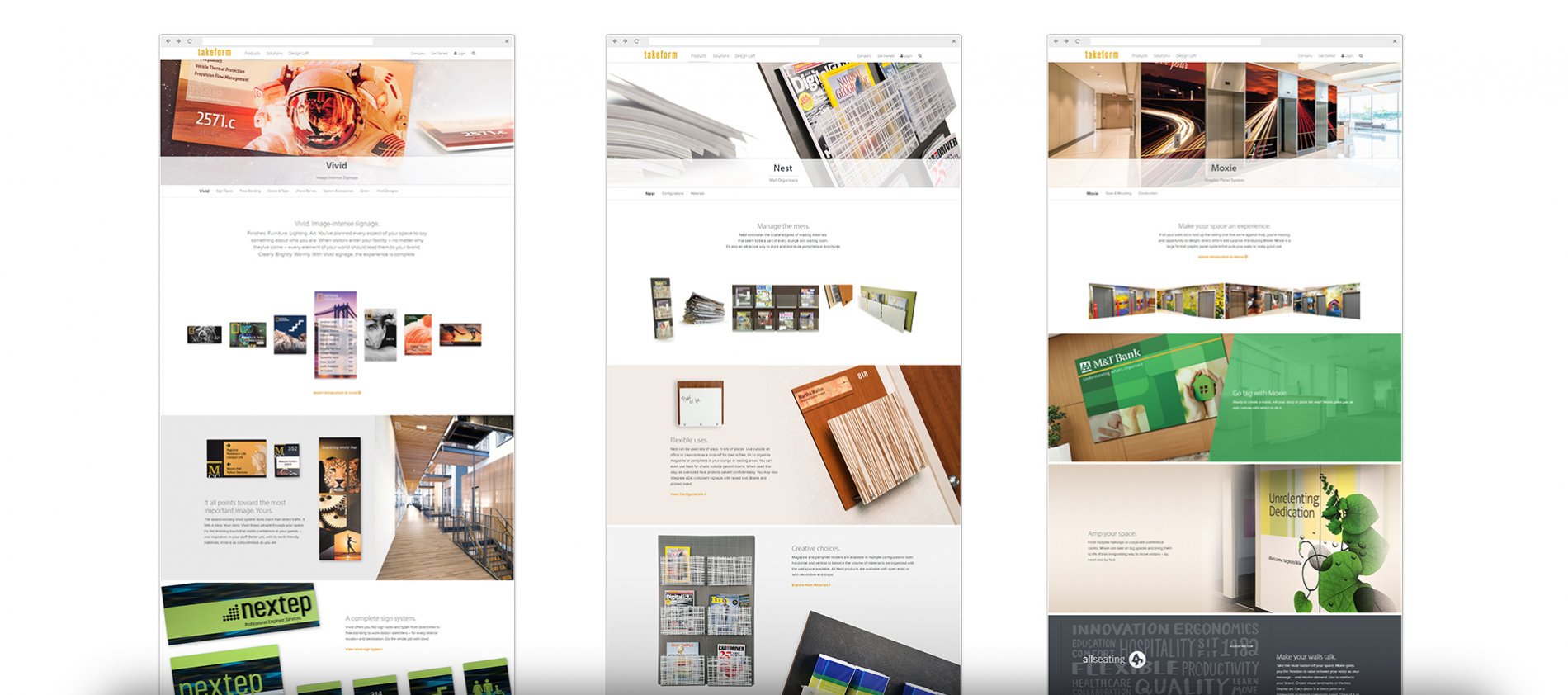
Task: Go forward in the Vivid browser window
Action: [178, 40]
